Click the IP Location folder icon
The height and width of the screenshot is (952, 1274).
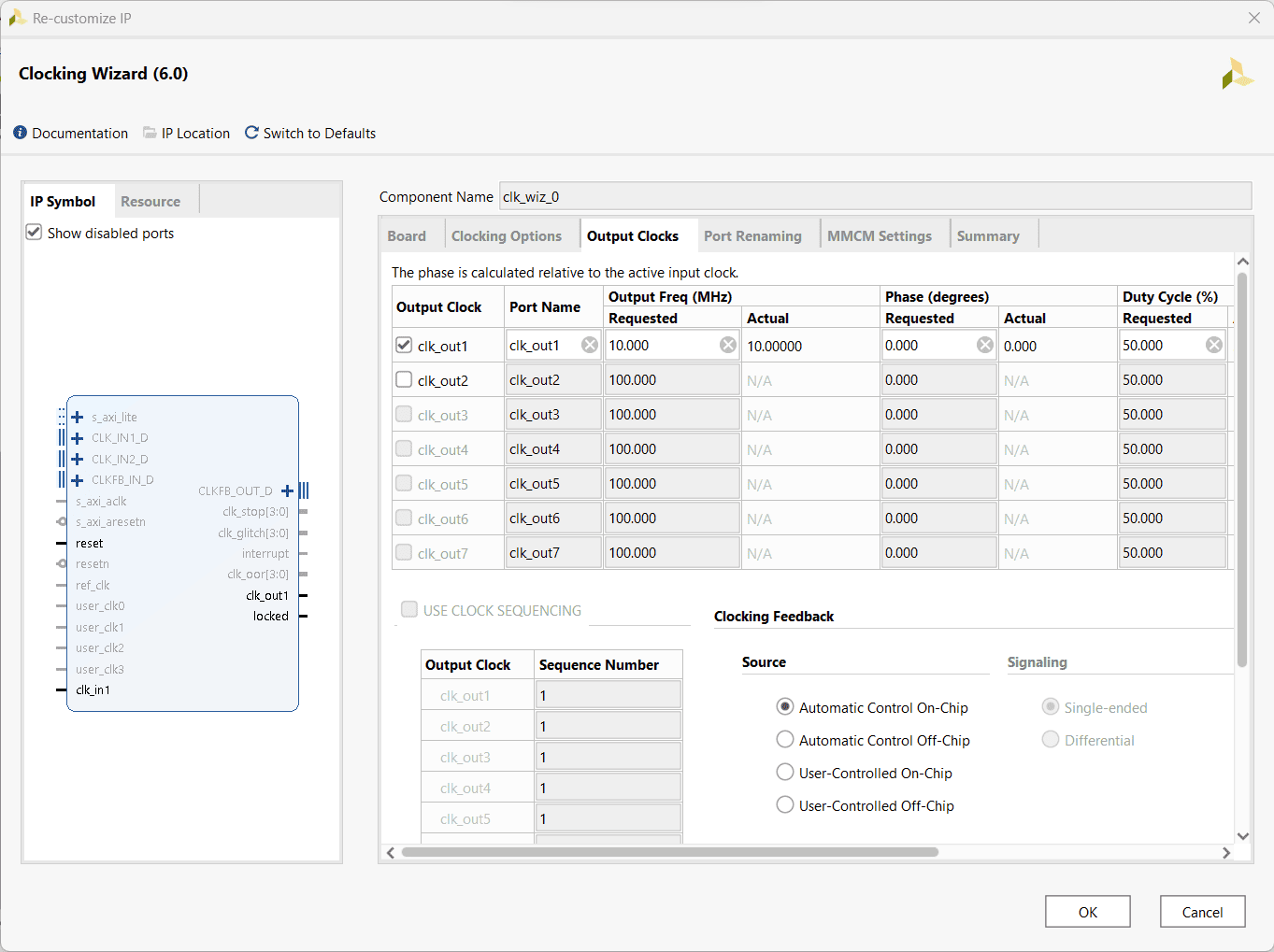tap(150, 133)
